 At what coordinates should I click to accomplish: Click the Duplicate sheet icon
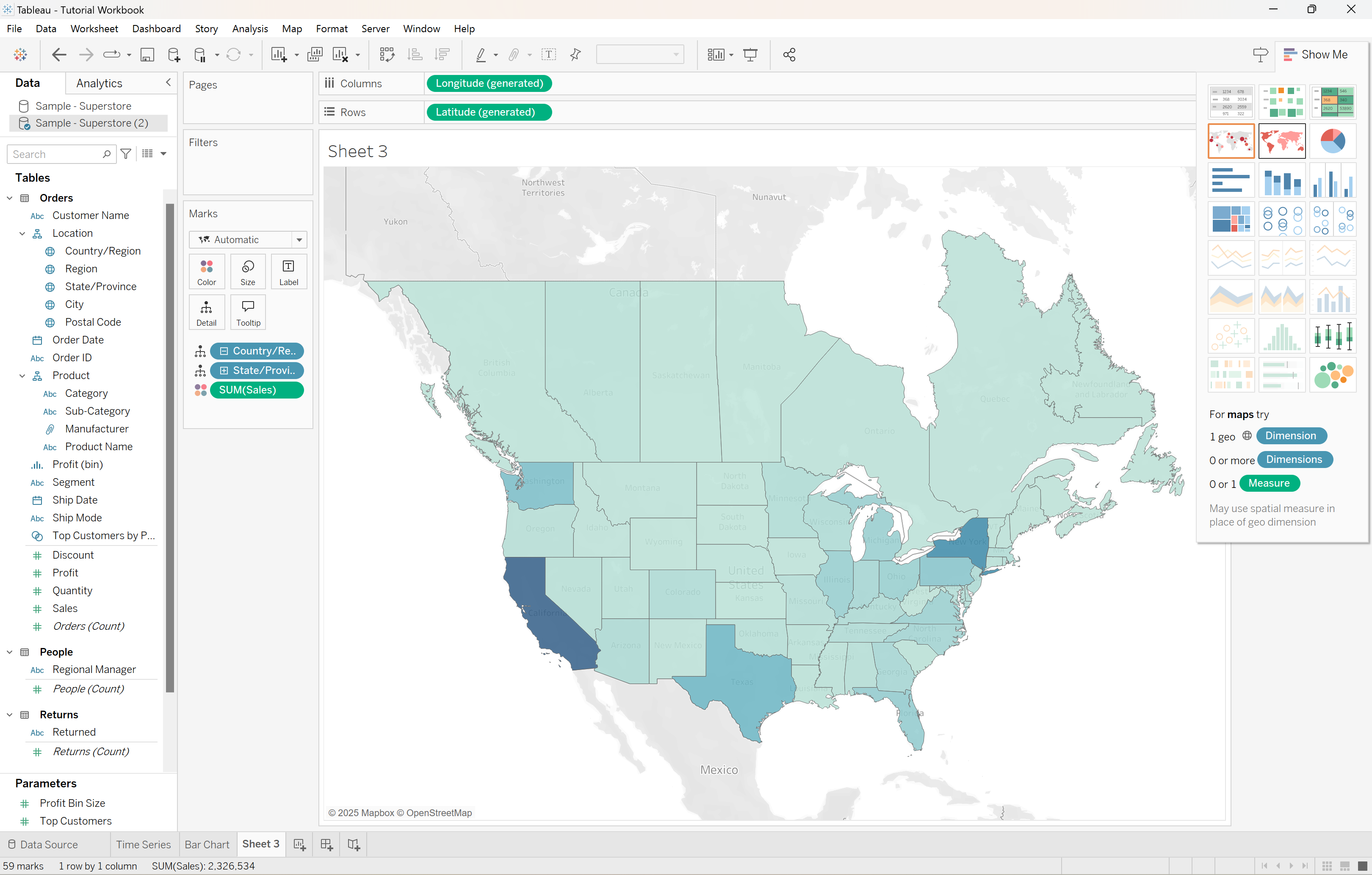point(315,55)
